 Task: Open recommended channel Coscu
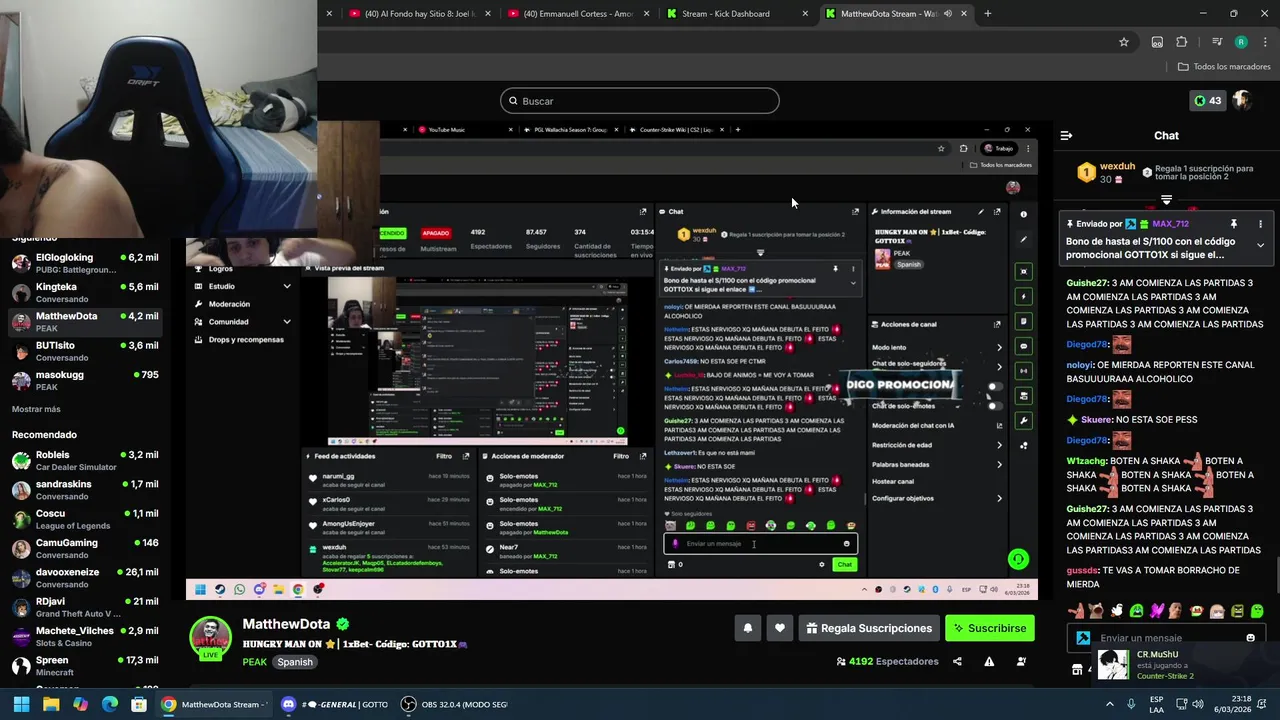click(85, 519)
